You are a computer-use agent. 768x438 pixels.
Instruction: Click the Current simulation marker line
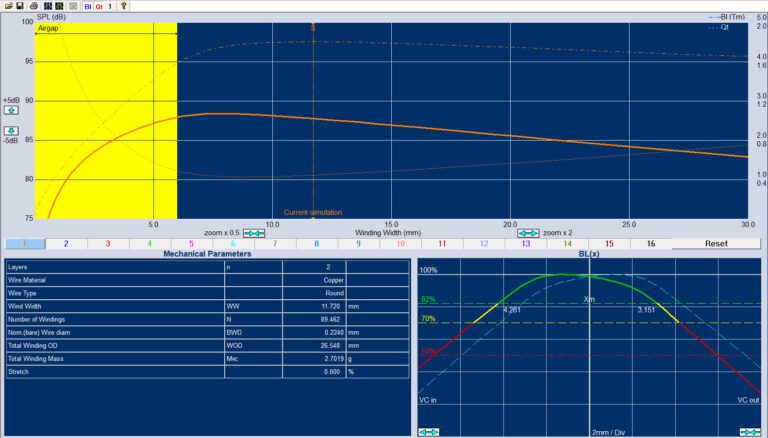pyautogui.click(x=314, y=120)
